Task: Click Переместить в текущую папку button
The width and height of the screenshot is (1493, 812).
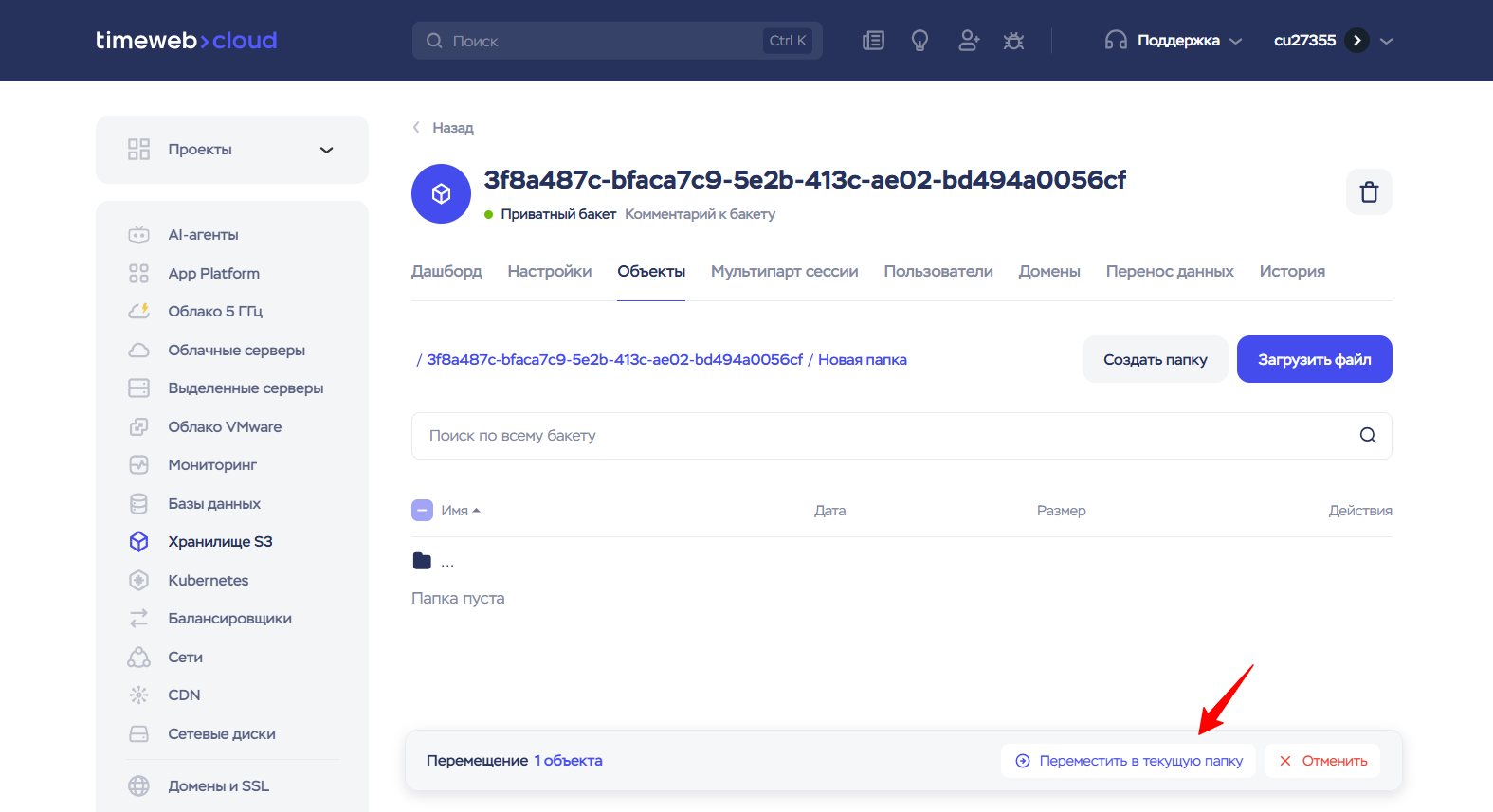Action: (1128, 761)
